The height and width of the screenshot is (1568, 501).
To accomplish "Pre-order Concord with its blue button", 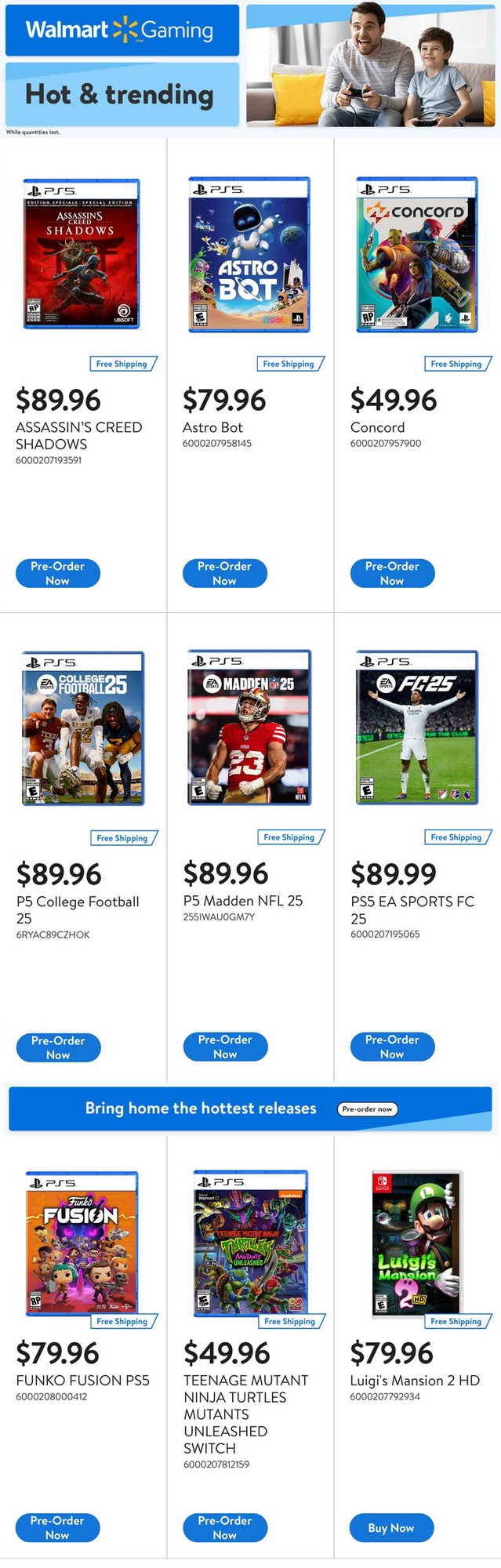I will pos(392,573).
